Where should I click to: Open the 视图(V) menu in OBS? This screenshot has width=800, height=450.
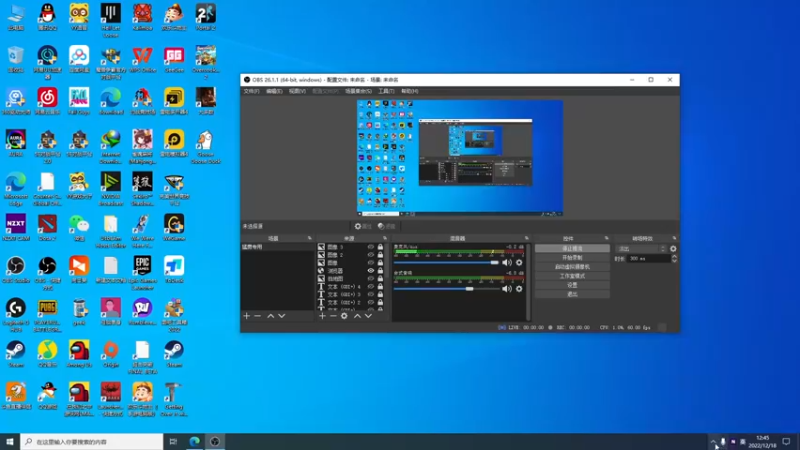pos(297,91)
